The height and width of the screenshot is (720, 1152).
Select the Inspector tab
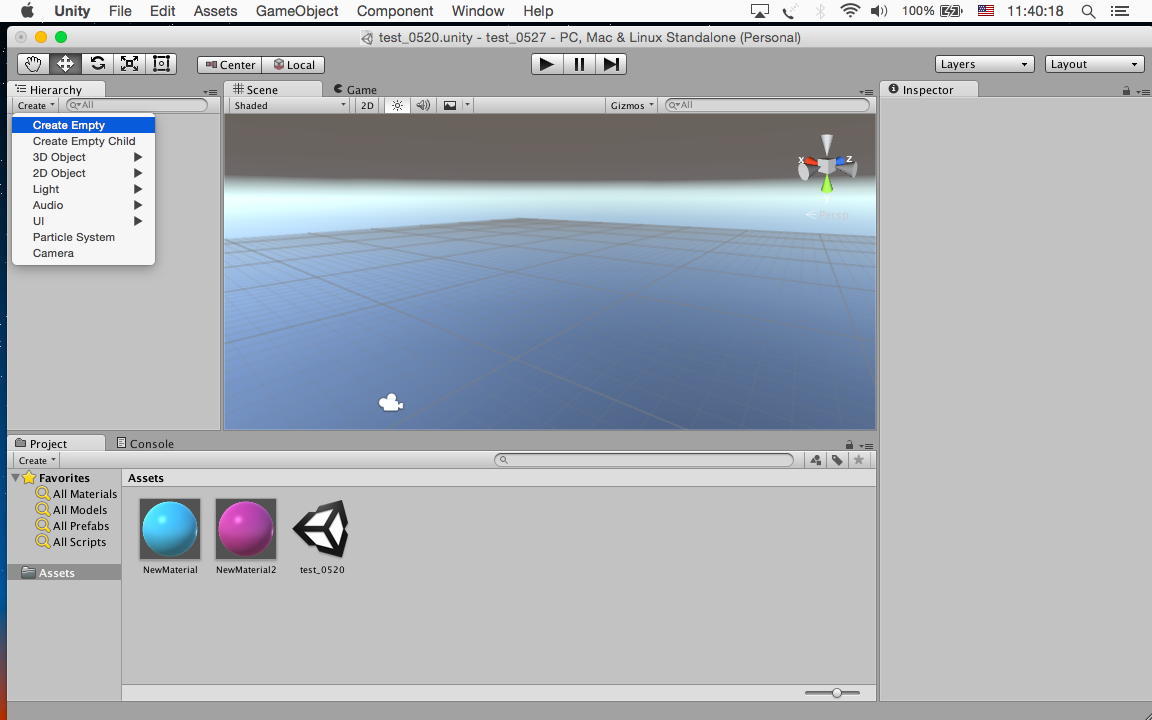coord(929,90)
